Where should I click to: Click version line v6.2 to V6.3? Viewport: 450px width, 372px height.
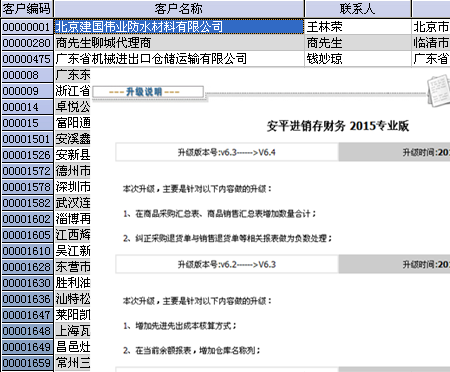click(x=227, y=265)
